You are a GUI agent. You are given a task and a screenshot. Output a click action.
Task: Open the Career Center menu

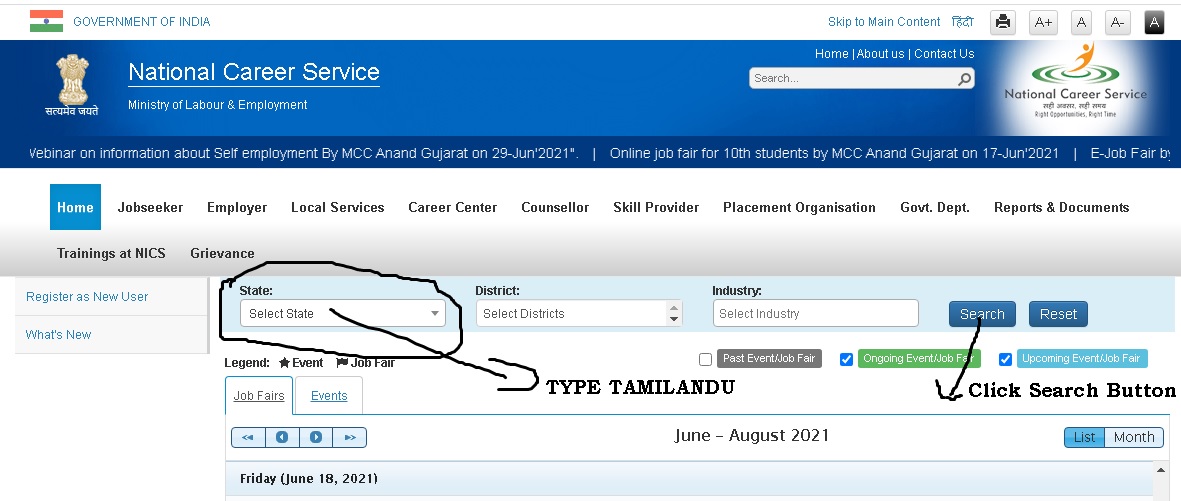coord(453,207)
